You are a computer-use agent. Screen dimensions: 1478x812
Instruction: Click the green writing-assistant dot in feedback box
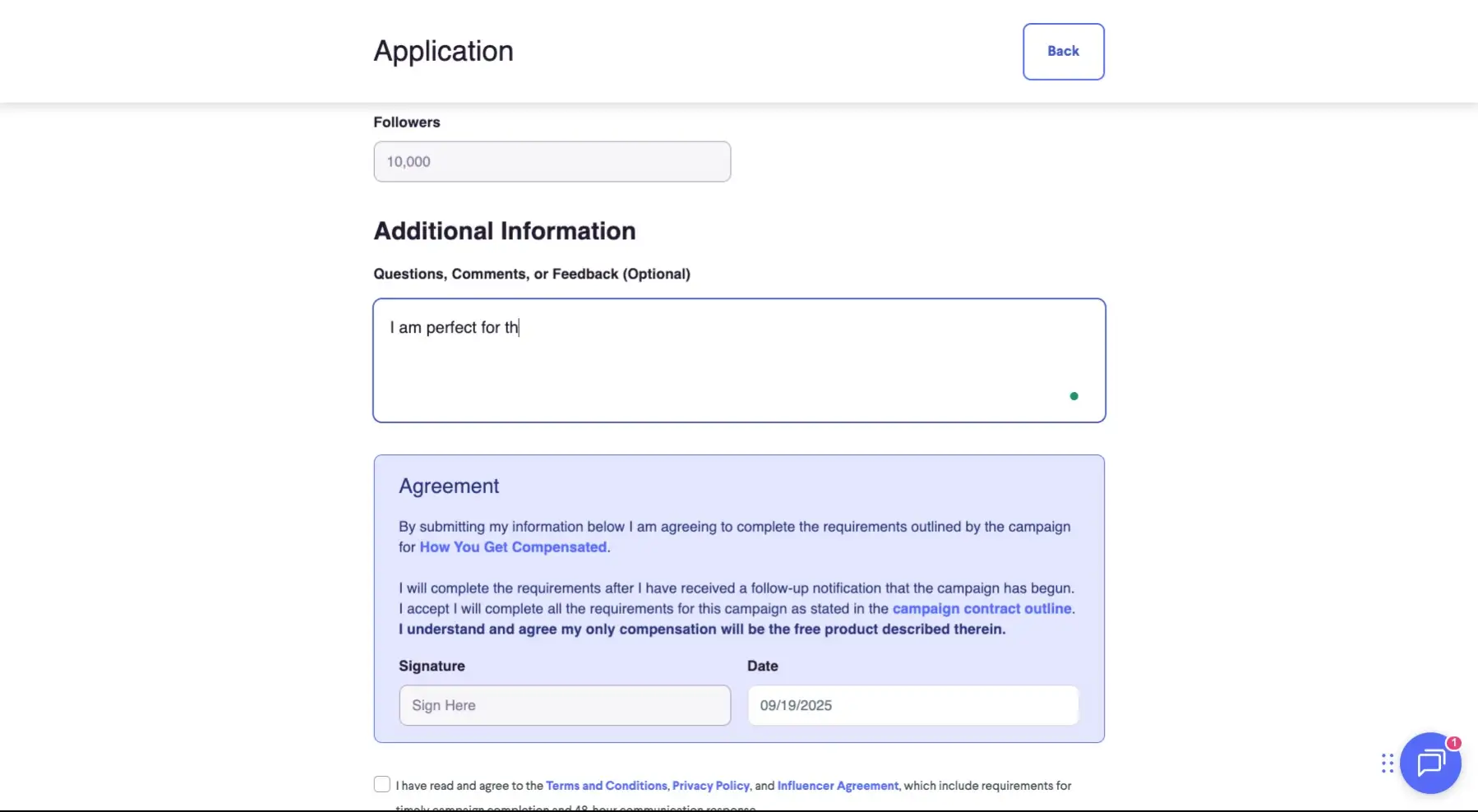click(x=1074, y=395)
